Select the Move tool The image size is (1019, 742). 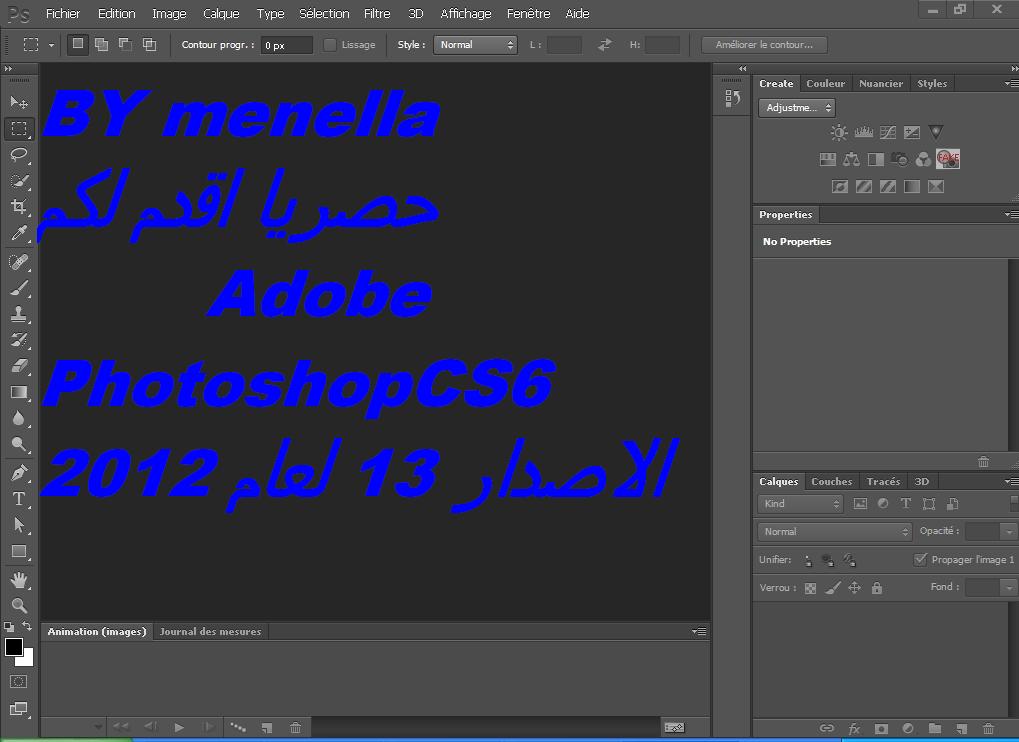coord(19,102)
